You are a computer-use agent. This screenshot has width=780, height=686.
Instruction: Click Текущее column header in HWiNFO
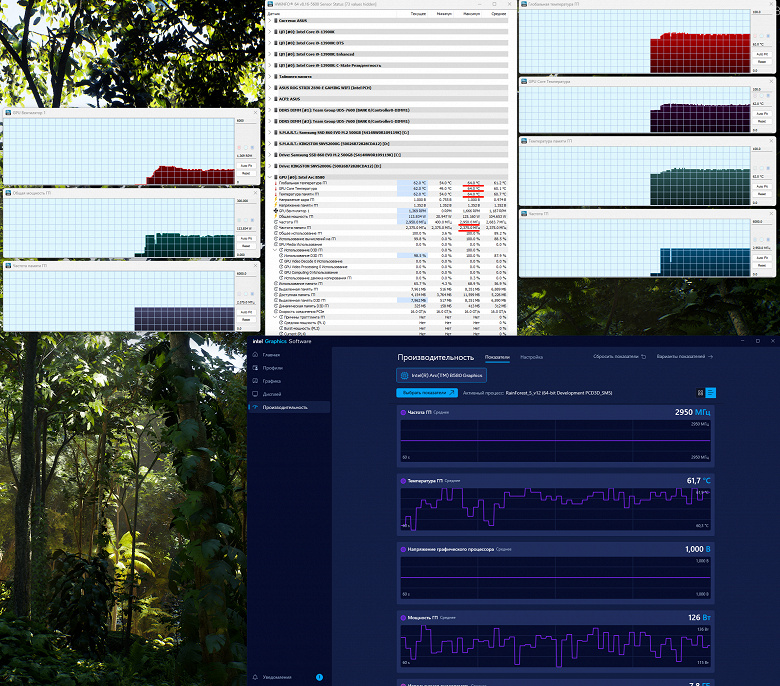[x=418, y=14]
